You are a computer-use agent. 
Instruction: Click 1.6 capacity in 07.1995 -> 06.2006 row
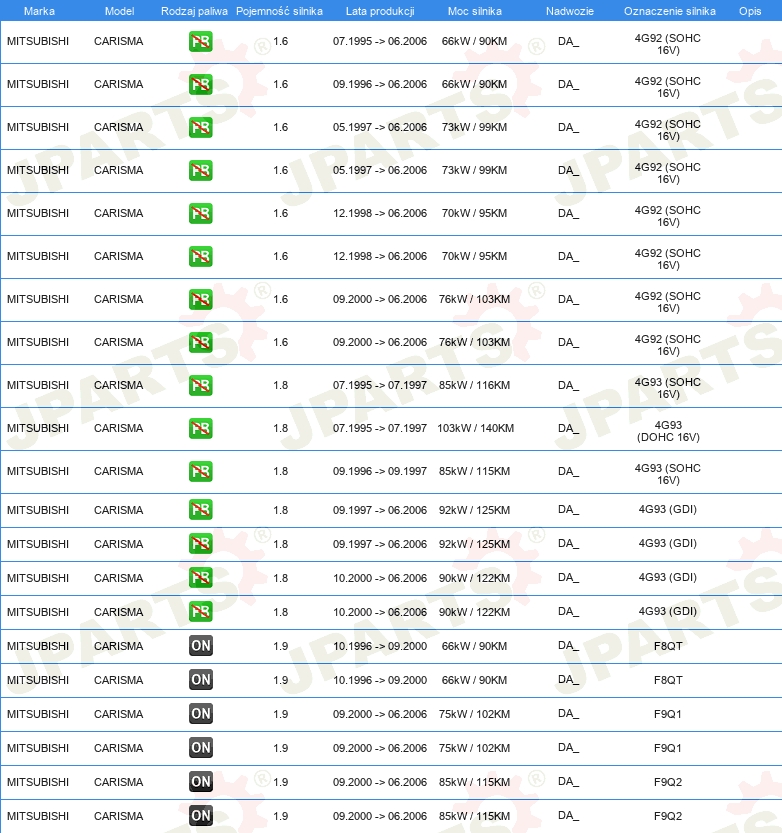pos(280,41)
